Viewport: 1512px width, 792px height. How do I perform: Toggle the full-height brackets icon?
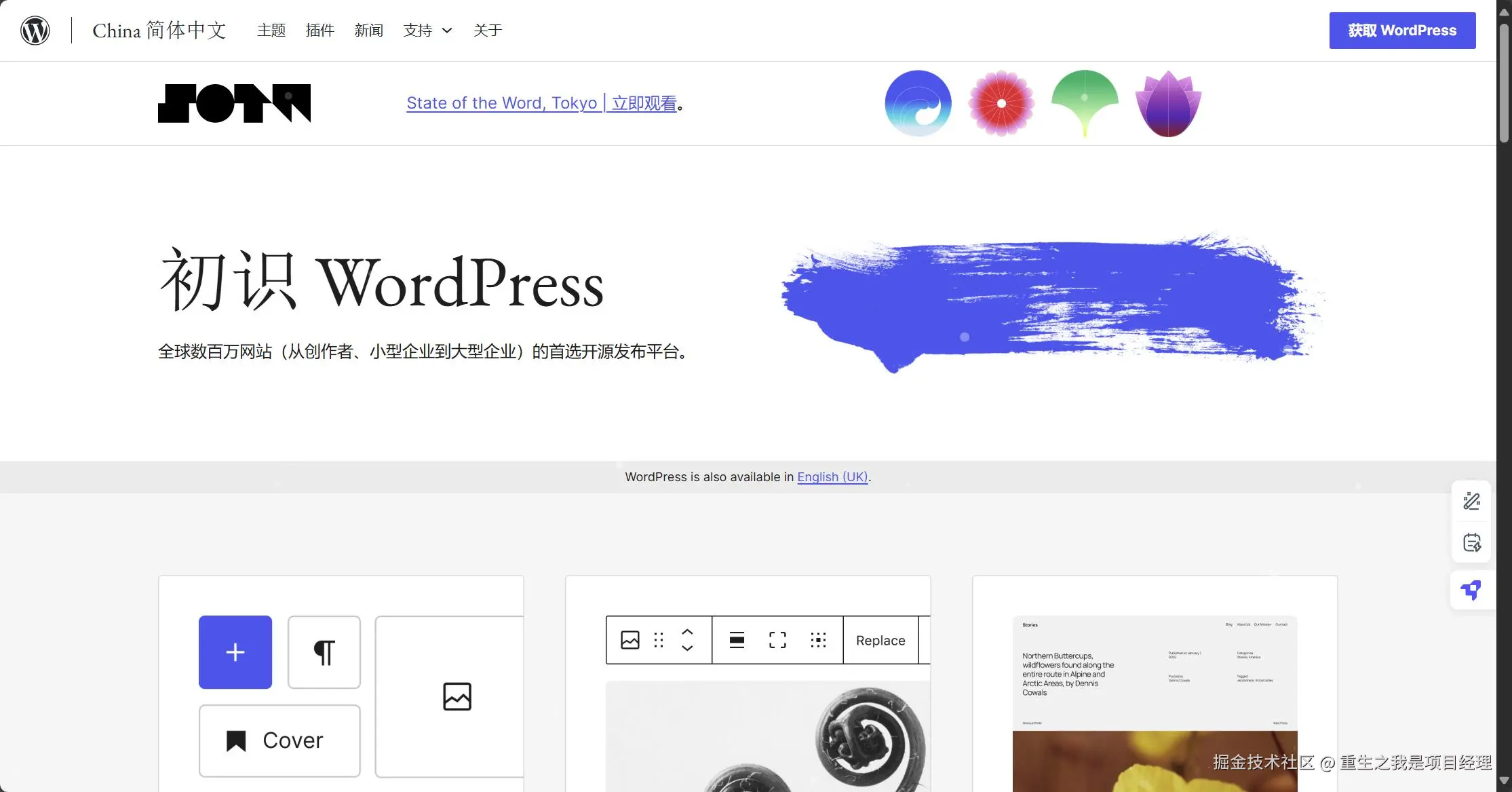tap(777, 640)
